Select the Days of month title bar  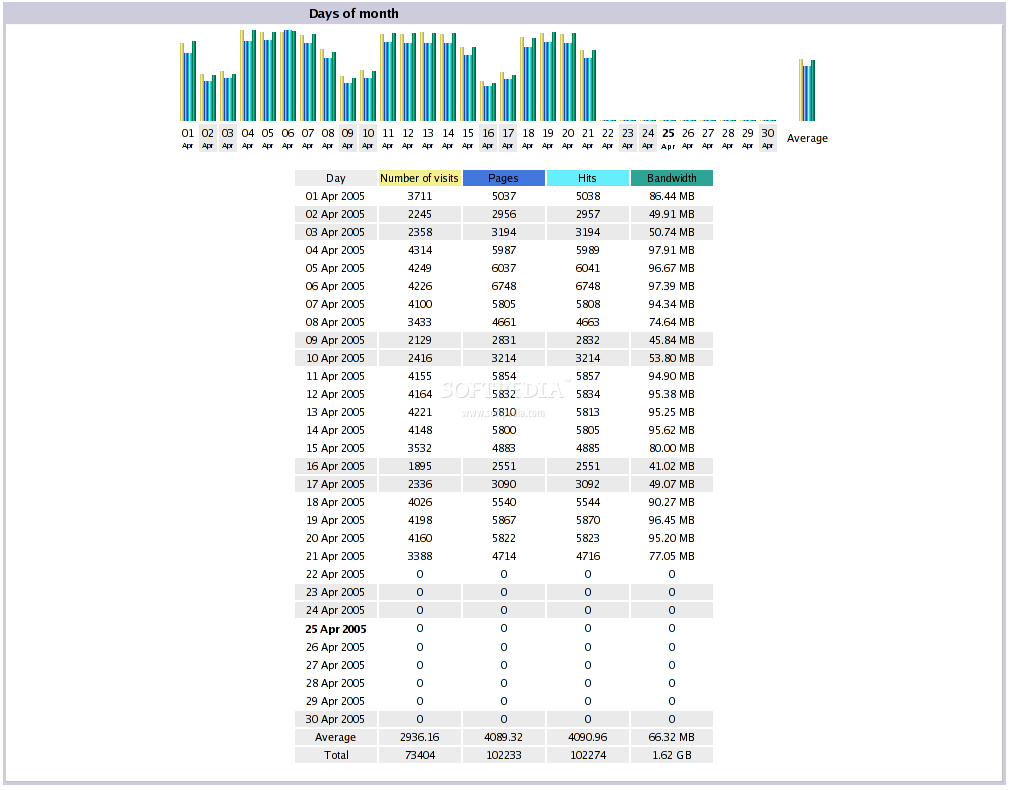352,13
